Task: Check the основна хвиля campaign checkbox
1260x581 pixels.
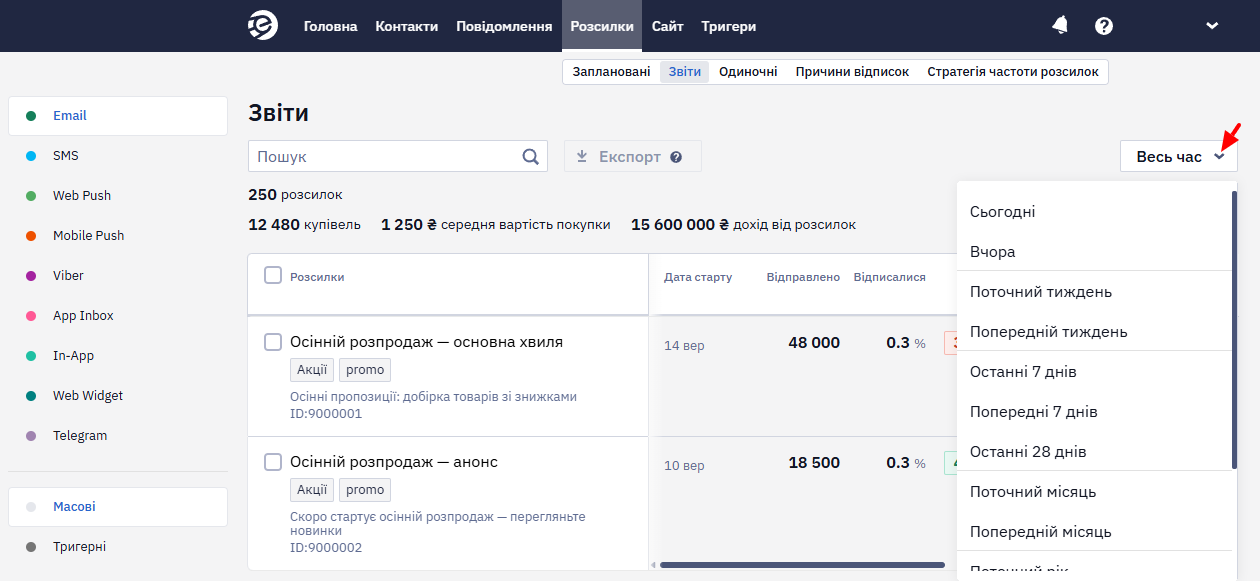Action: point(273,342)
